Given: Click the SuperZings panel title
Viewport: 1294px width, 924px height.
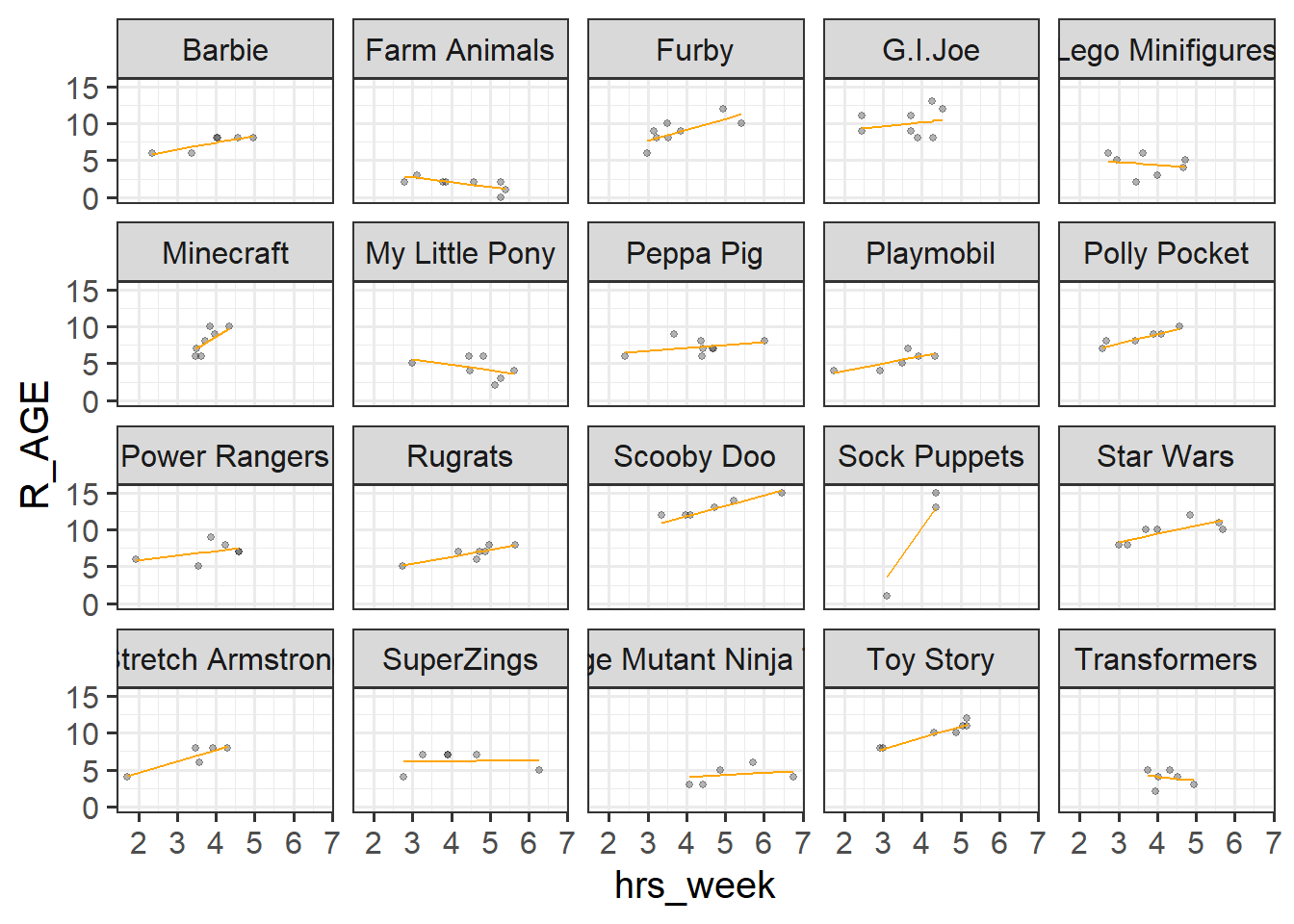Looking at the screenshot, I should pos(460,658).
